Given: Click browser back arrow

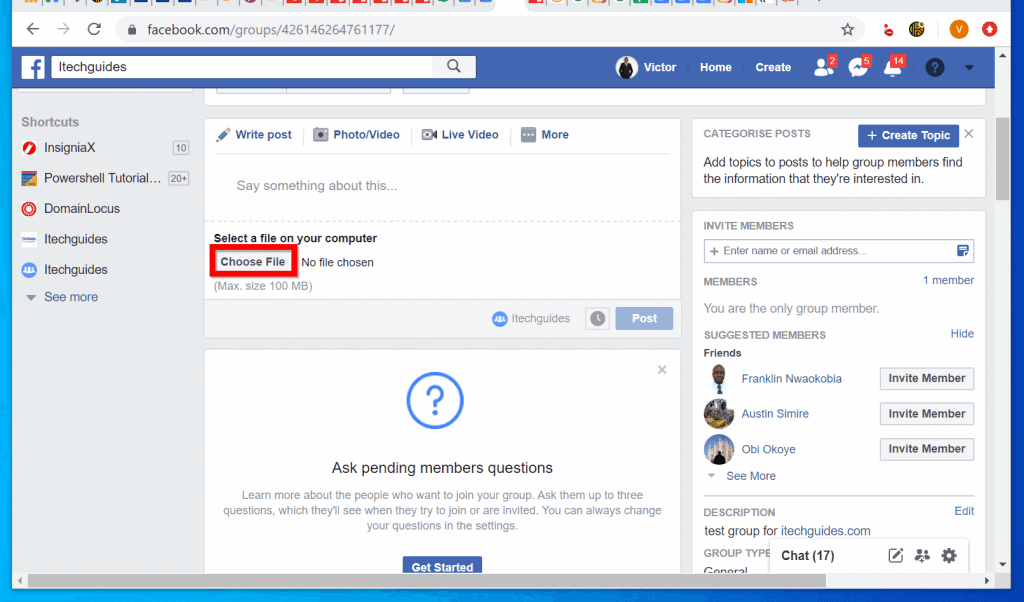Looking at the screenshot, I should tap(33, 29).
